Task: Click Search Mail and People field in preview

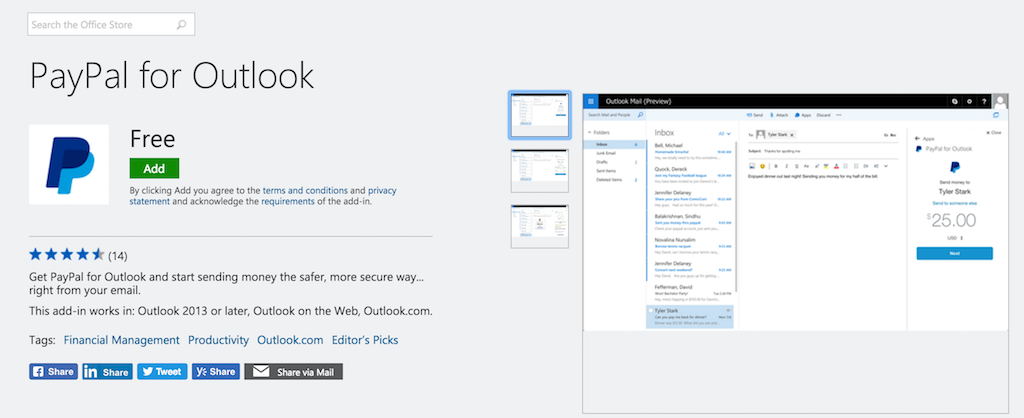Action: click(614, 115)
